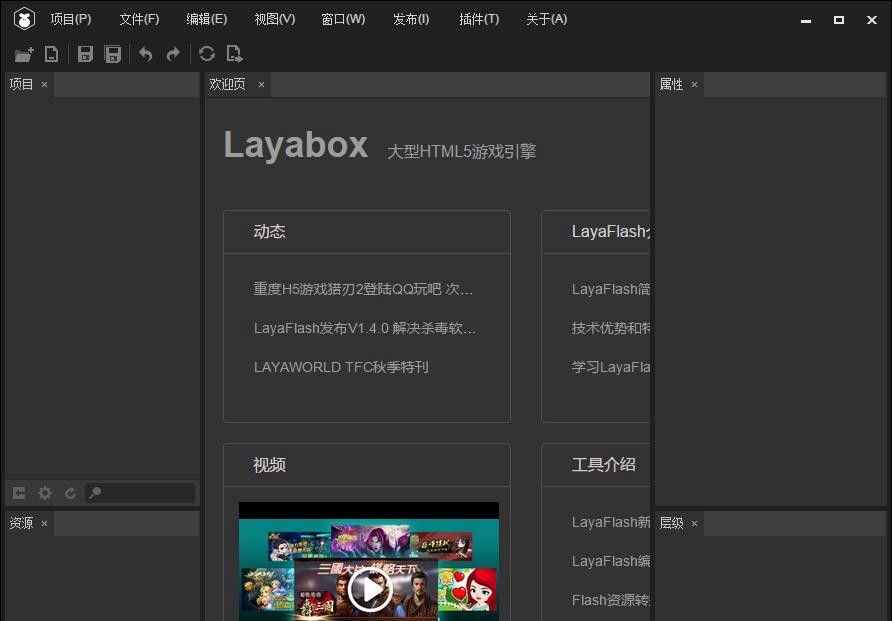Open link LAYAWORLD TFC秋季特刊
This screenshot has height=621, width=892.
pyautogui.click(x=341, y=367)
